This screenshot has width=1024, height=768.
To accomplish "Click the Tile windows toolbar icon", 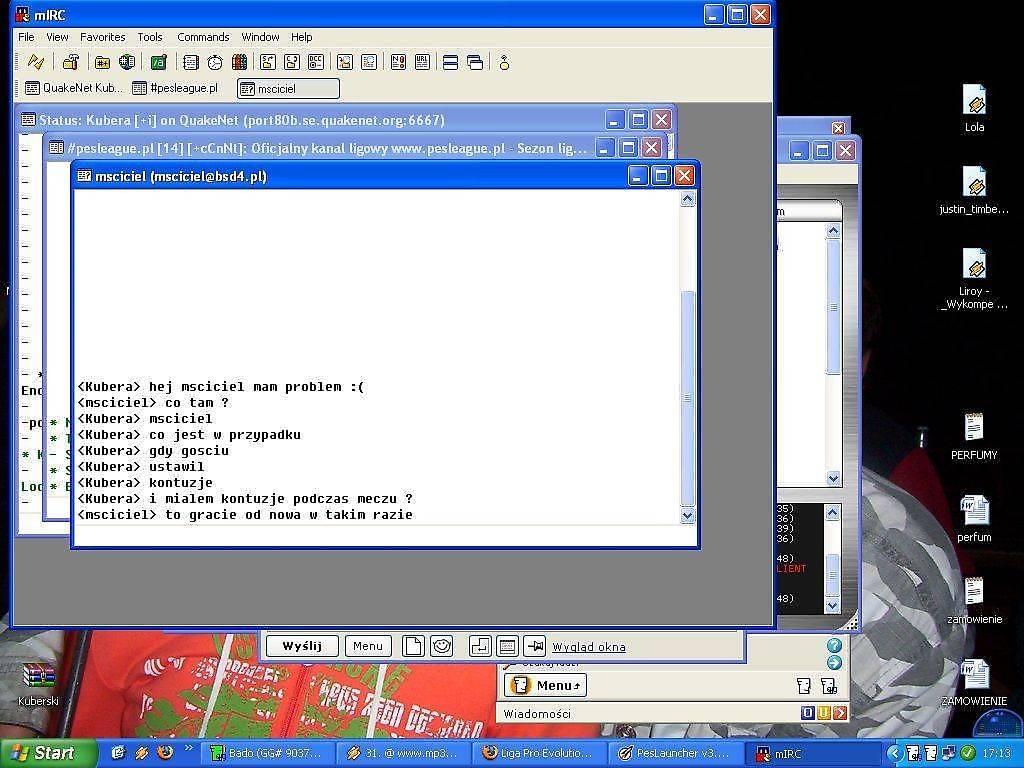I will pos(451,62).
